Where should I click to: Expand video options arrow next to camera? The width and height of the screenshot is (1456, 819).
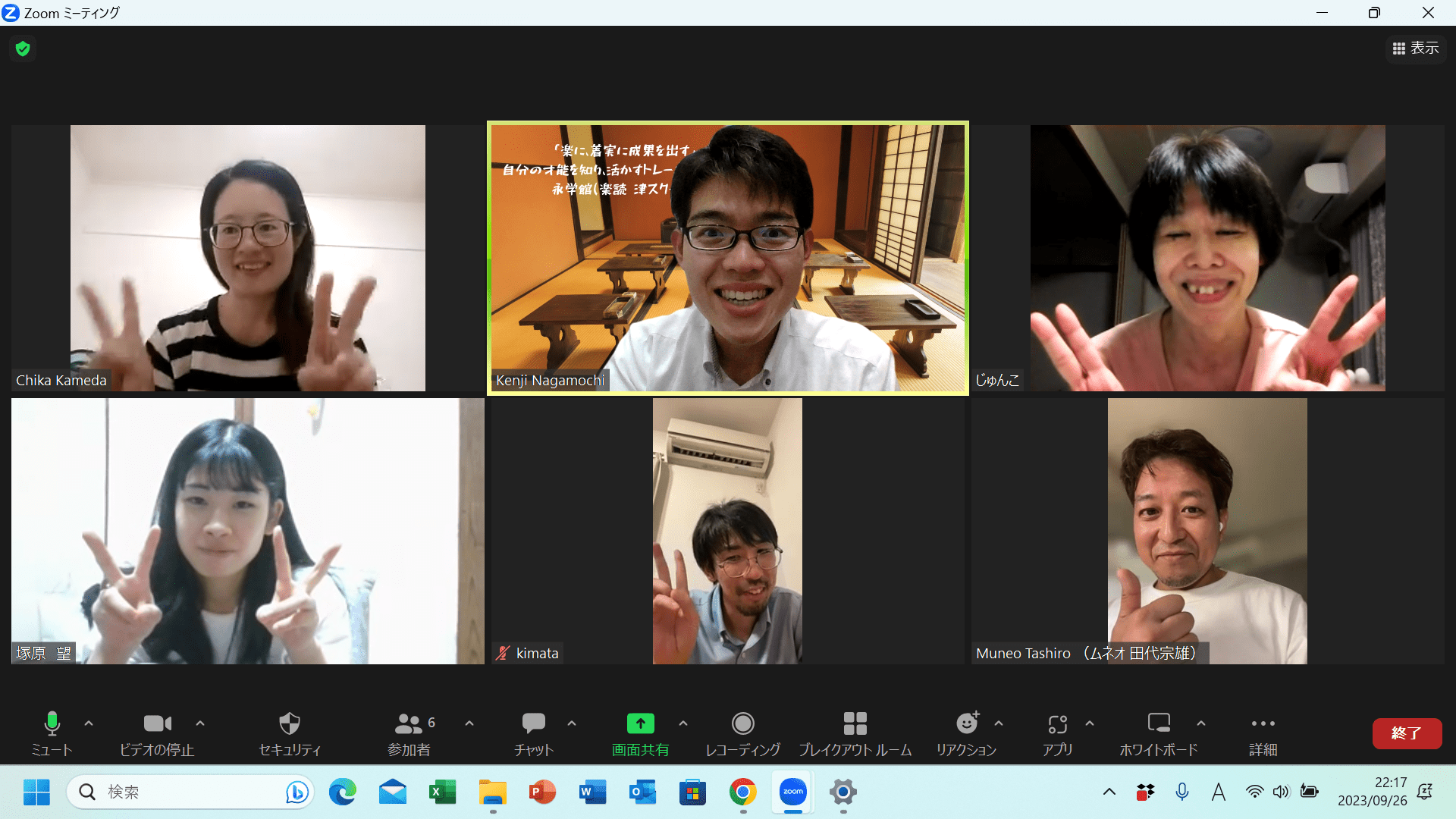point(200,723)
